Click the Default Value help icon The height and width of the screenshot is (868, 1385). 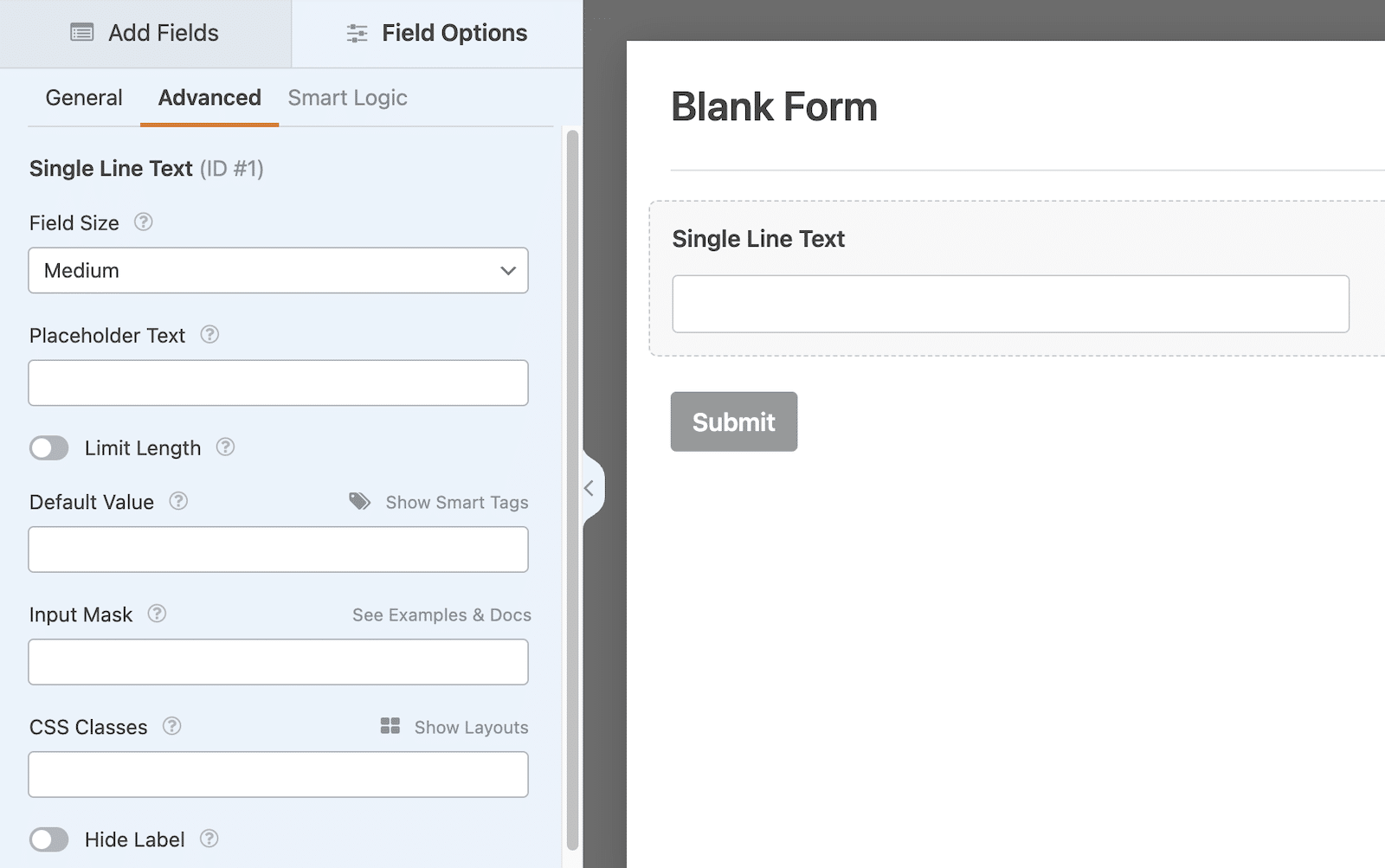click(x=177, y=501)
